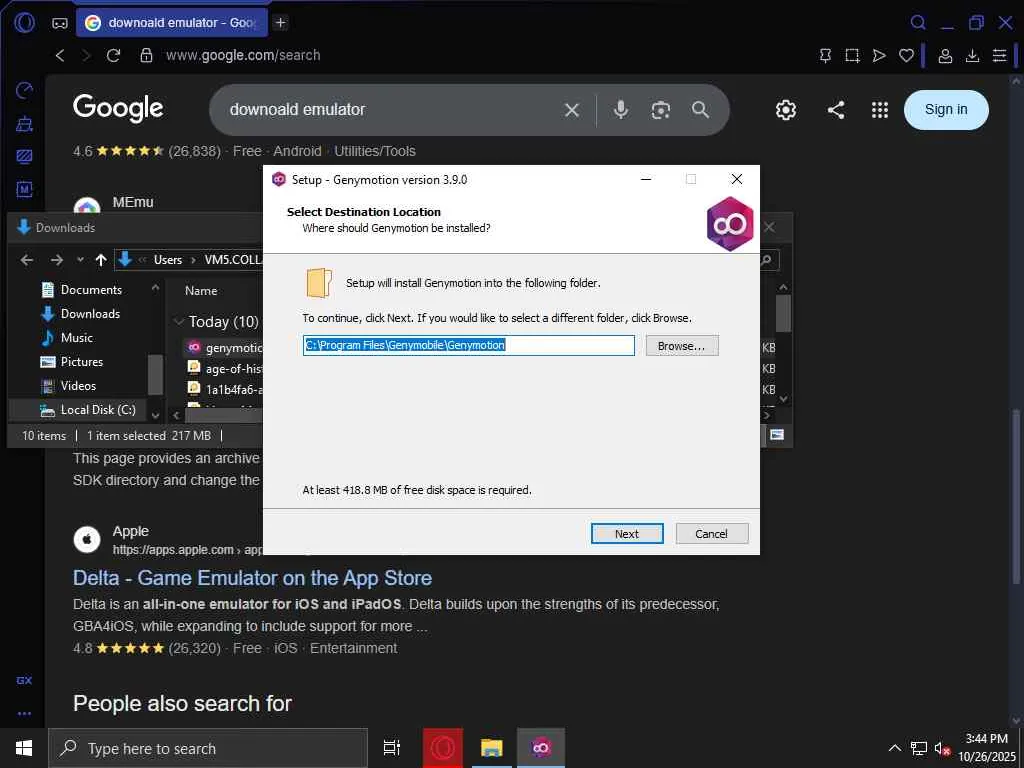Screen dimensions: 1024x768
Task: Click the Name column header in Explorer
Action: (x=201, y=291)
